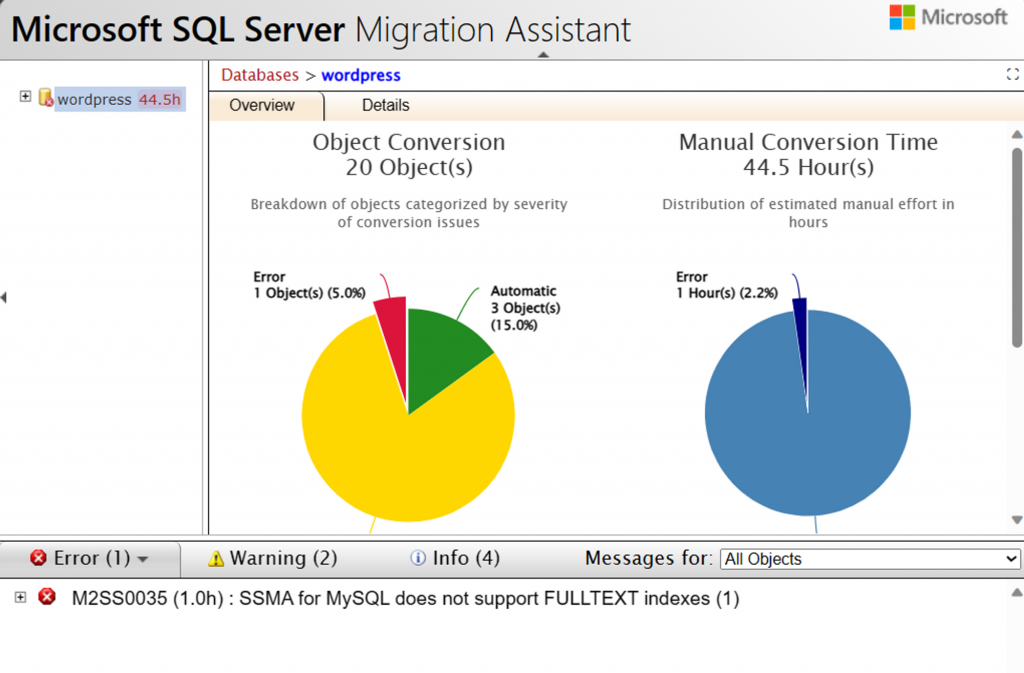1024x673 pixels.
Task: Click the chart pane scrollbar down arrow
Action: (x=1017, y=520)
